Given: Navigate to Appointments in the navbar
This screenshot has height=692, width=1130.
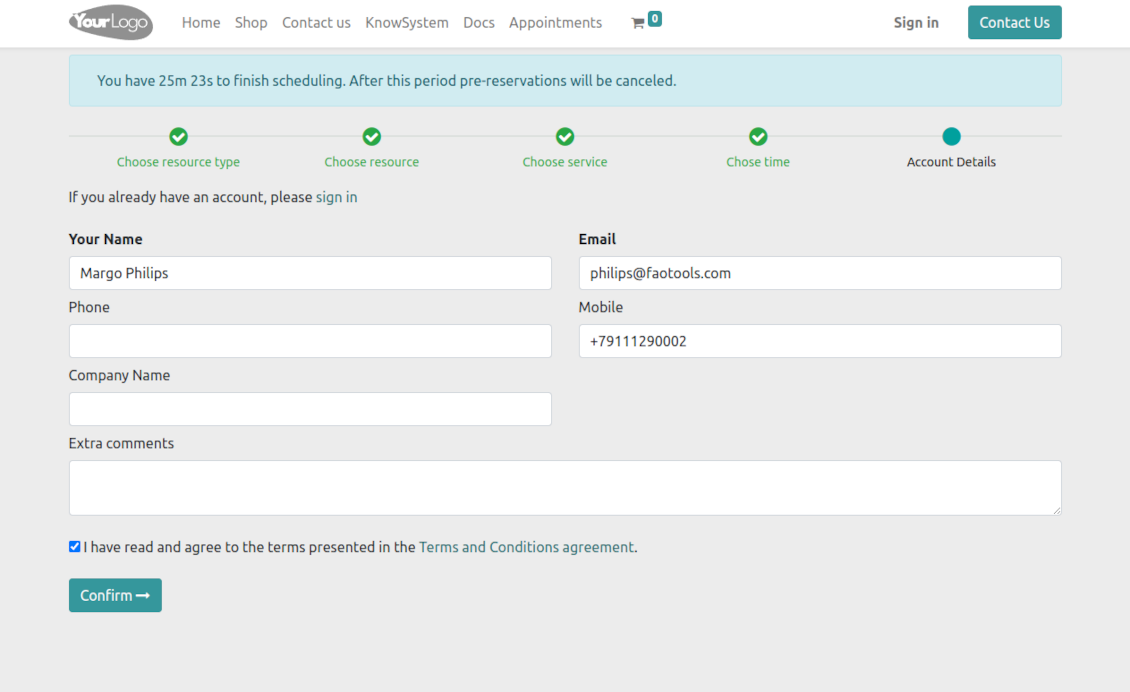Looking at the screenshot, I should (x=555, y=23).
